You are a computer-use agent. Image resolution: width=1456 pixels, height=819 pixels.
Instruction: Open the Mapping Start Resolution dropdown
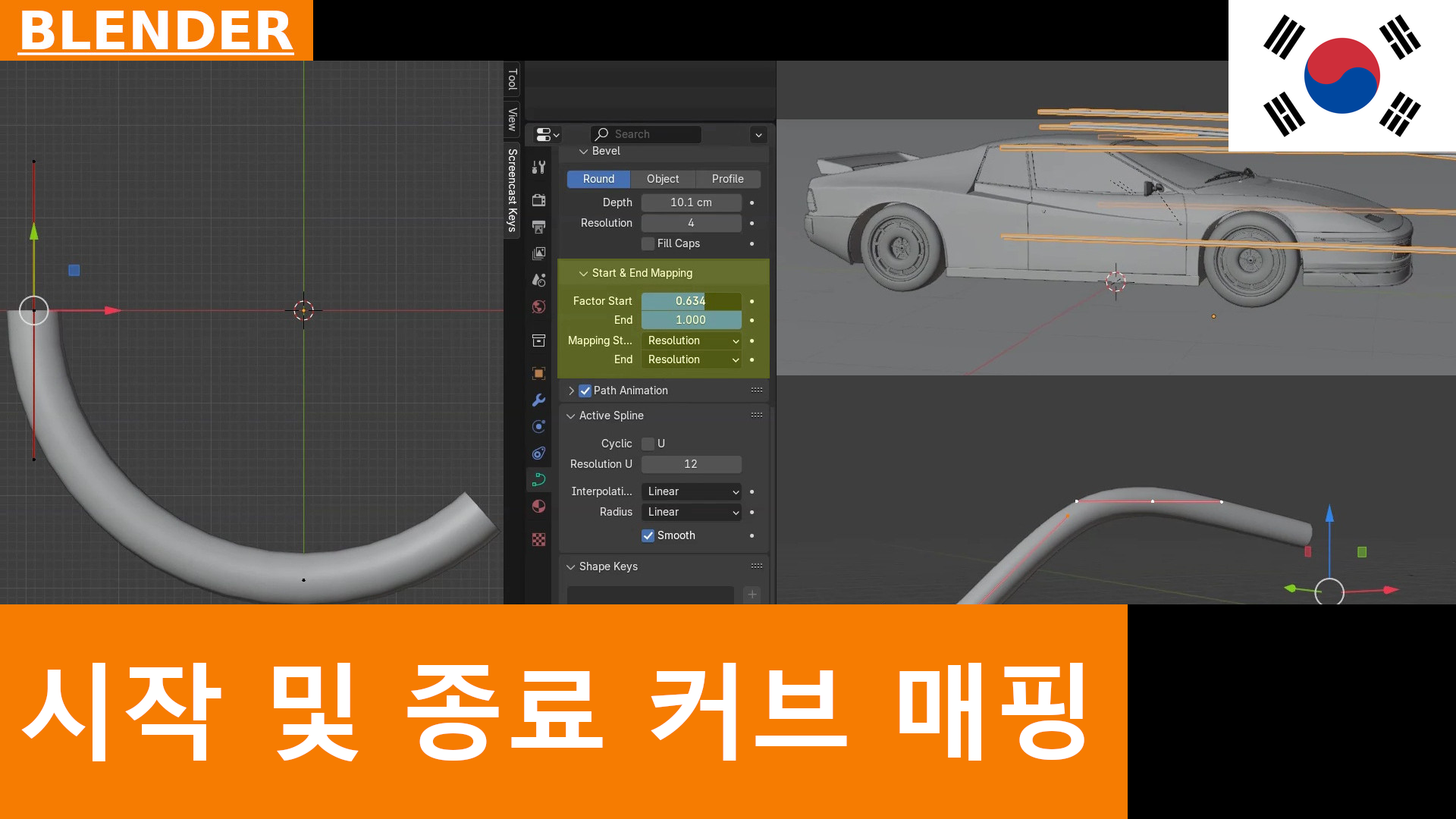point(692,340)
